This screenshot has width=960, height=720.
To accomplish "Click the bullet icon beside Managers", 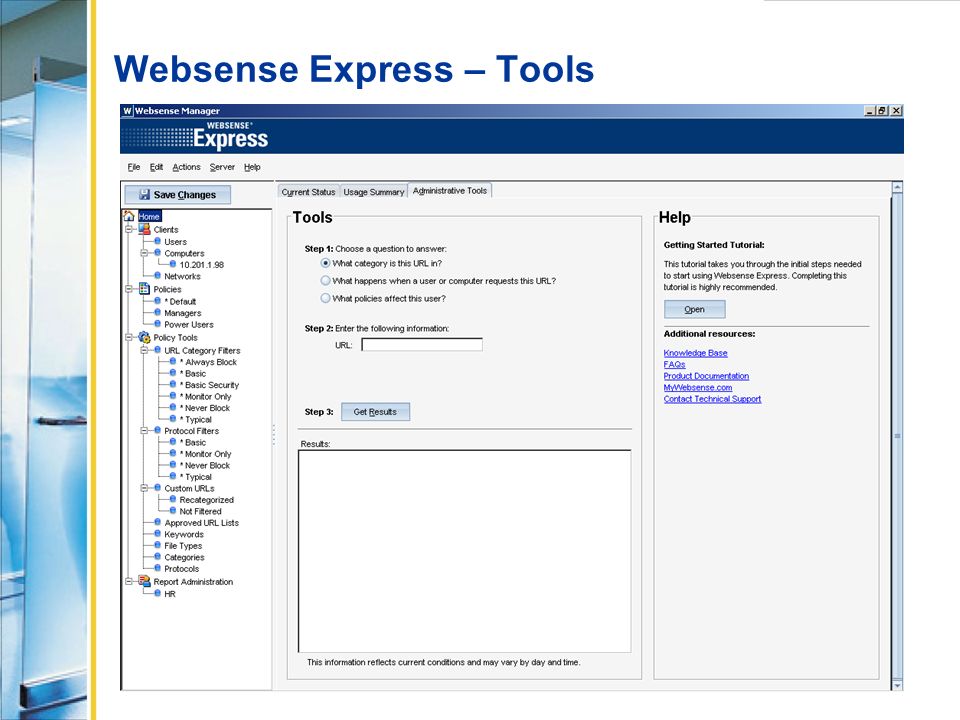I will click(x=157, y=312).
